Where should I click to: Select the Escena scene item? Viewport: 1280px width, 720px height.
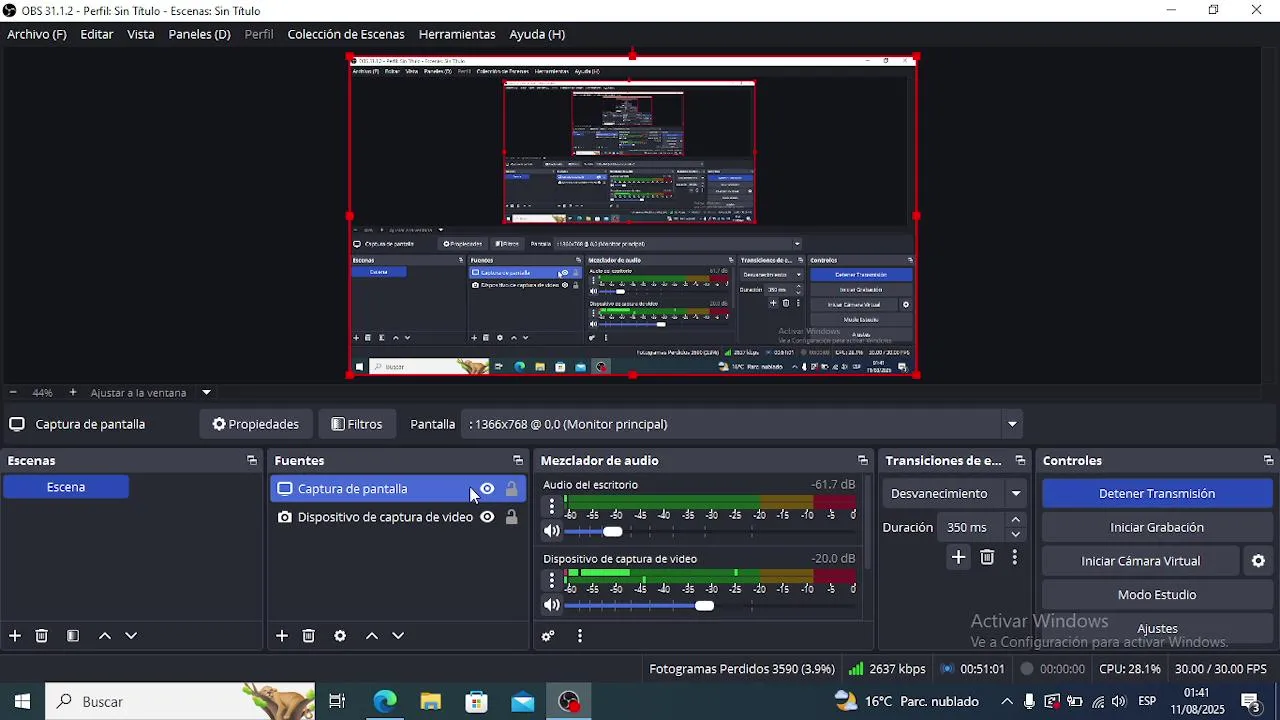point(66,487)
